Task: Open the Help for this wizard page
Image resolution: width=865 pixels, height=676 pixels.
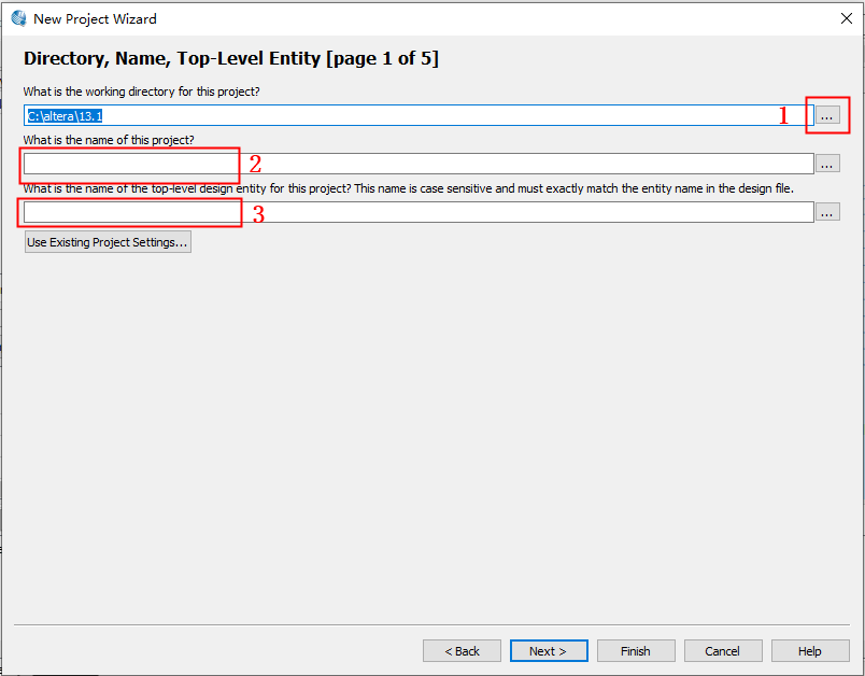Action: [x=809, y=651]
